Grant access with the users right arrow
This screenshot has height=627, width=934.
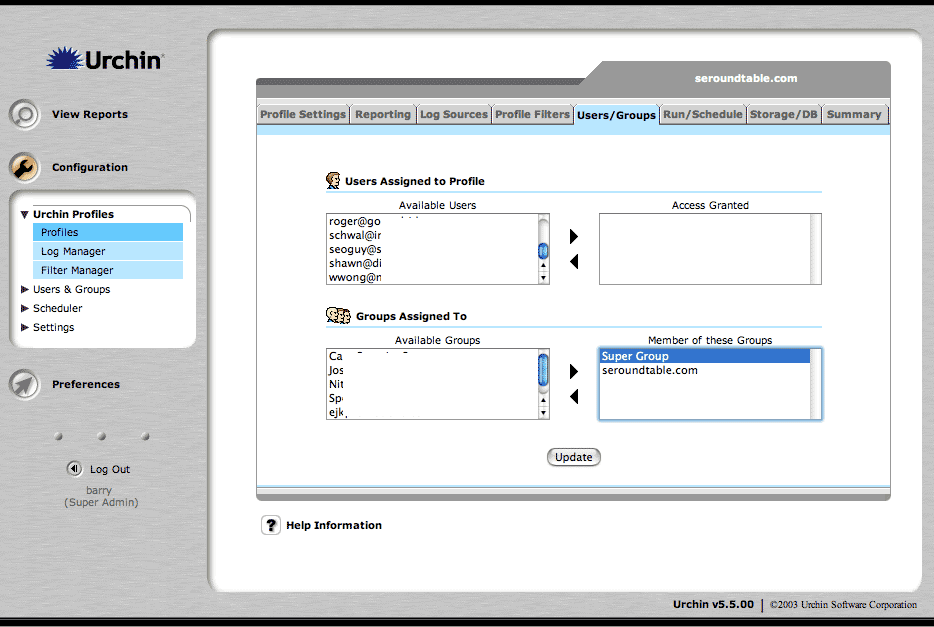[574, 236]
